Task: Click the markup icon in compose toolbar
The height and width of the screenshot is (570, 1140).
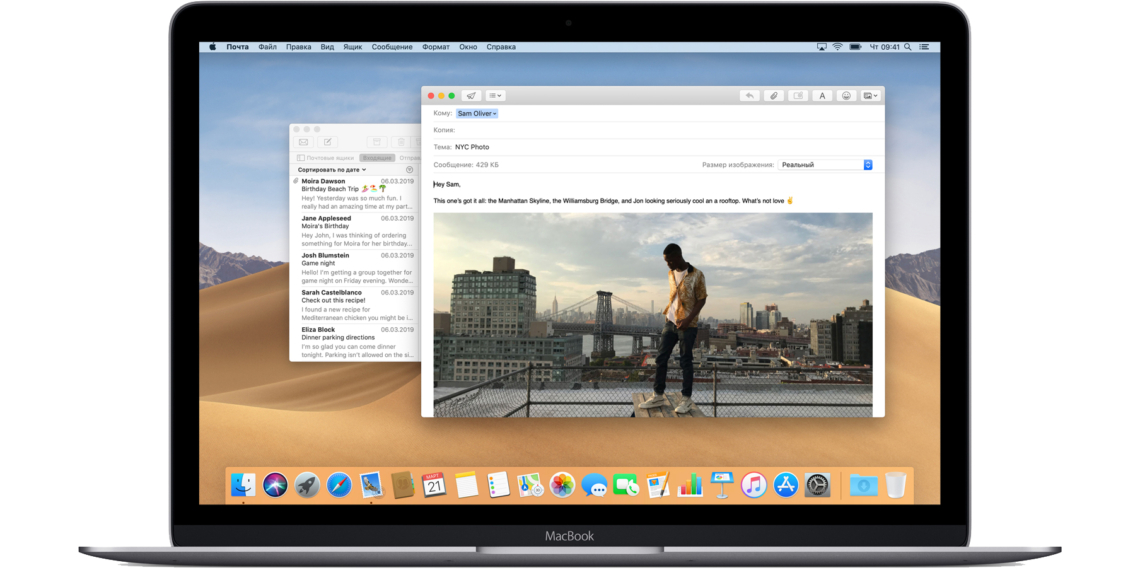Action: (797, 96)
